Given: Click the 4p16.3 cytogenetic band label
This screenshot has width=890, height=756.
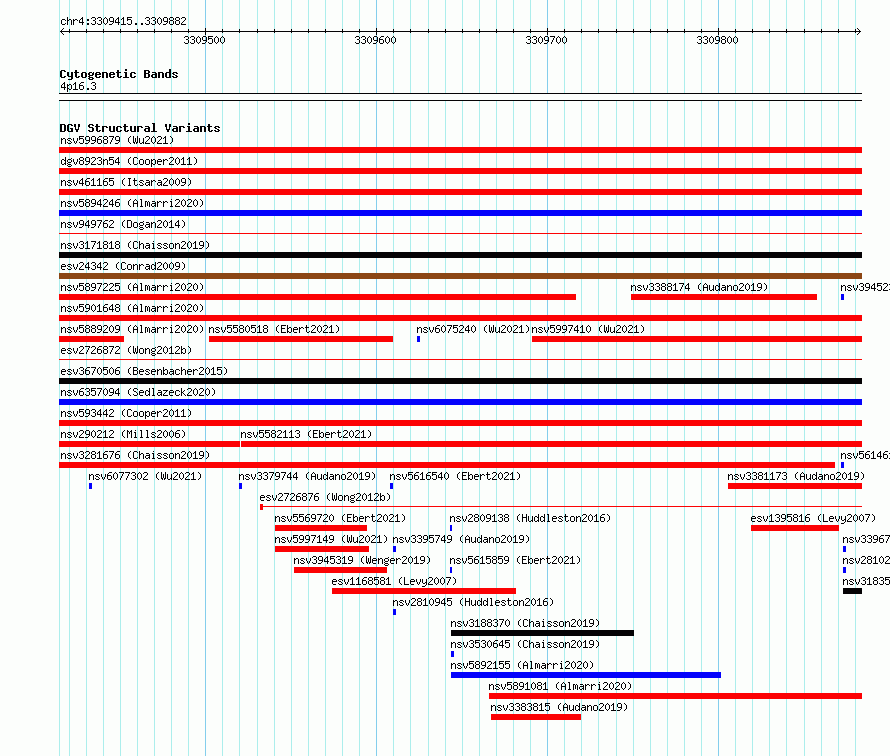Looking at the screenshot, I should 78,86.
